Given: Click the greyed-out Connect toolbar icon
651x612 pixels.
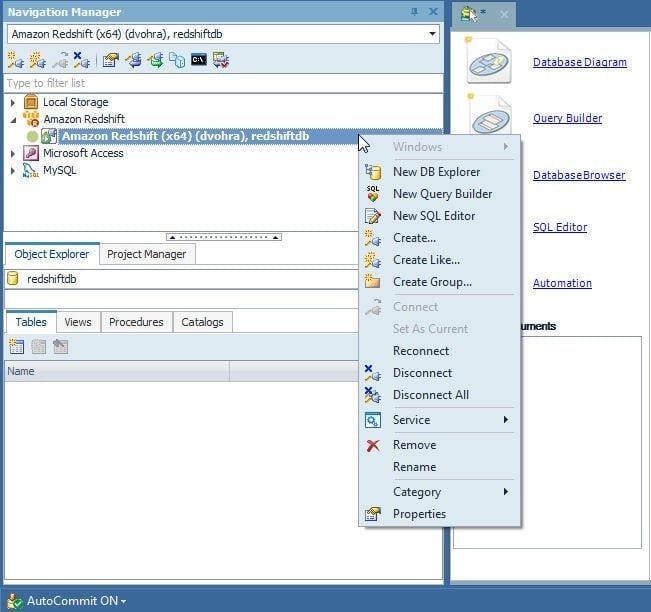Looking at the screenshot, I should [x=60, y=60].
